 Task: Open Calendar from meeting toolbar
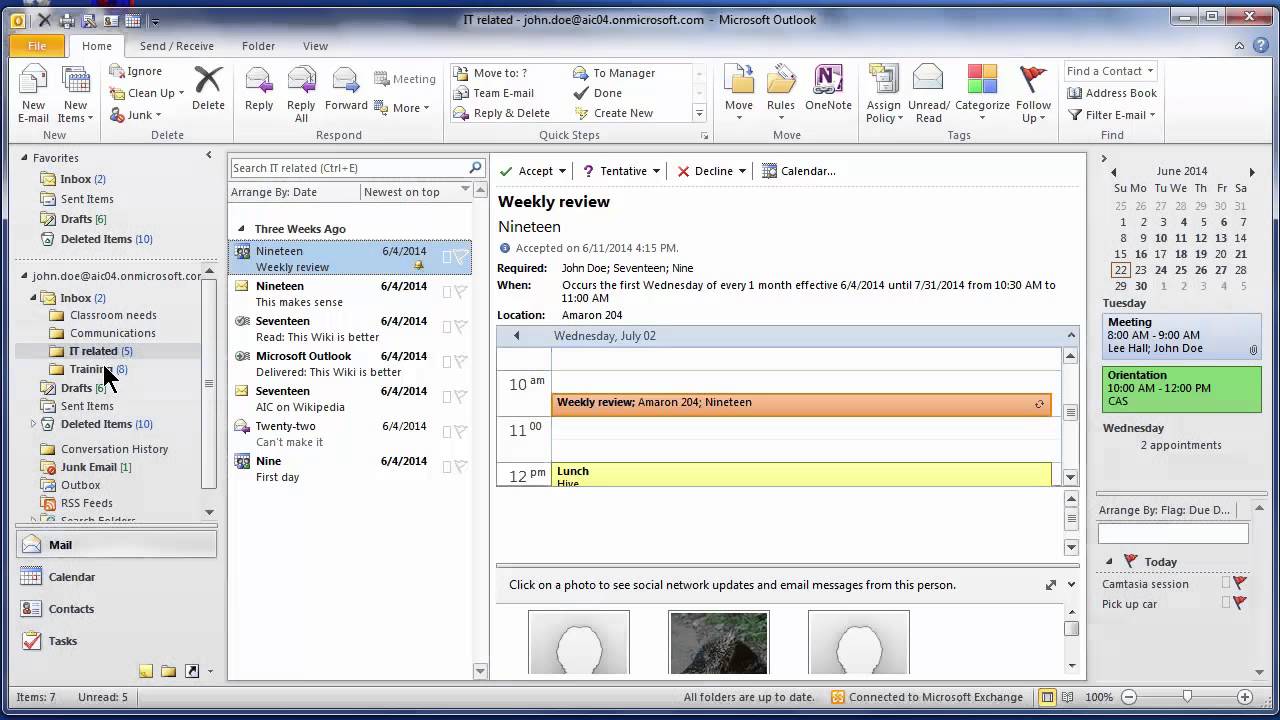click(x=799, y=171)
